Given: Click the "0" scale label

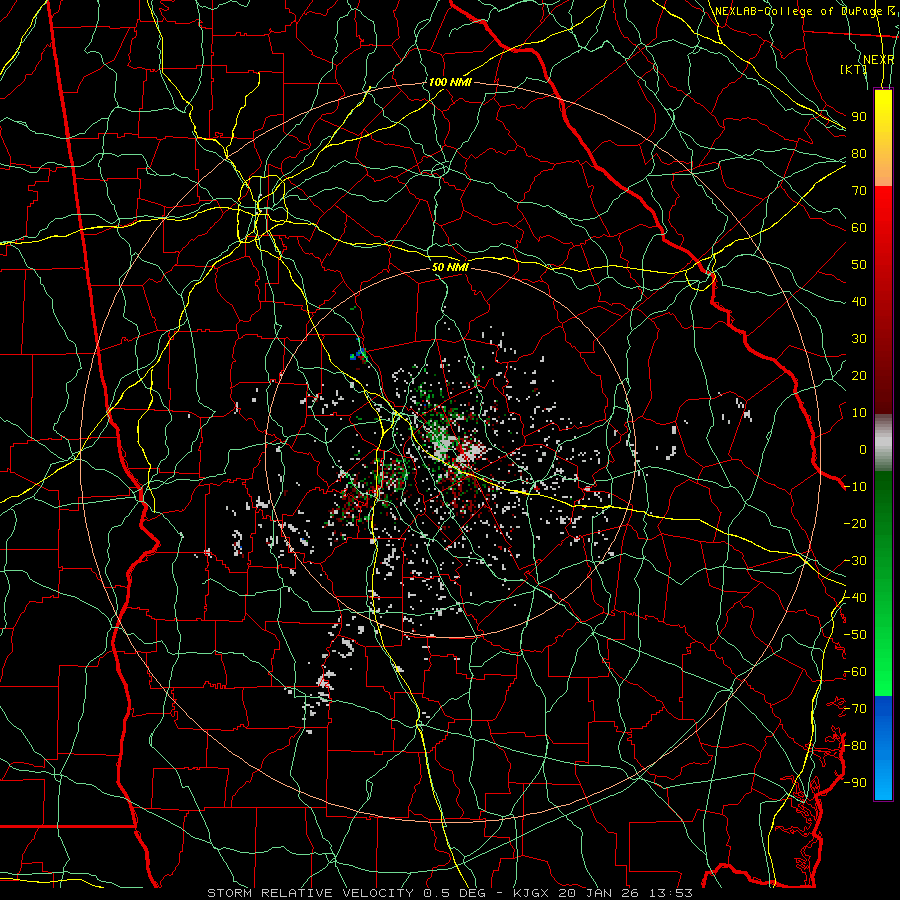Looking at the screenshot, I should pos(863,449).
